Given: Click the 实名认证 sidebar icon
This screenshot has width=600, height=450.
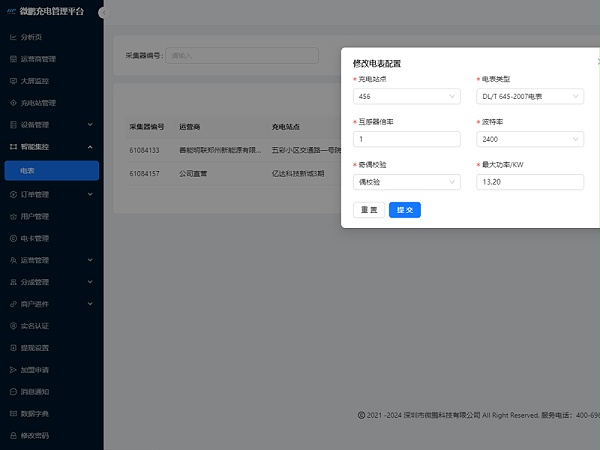Looking at the screenshot, I should (13, 326).
